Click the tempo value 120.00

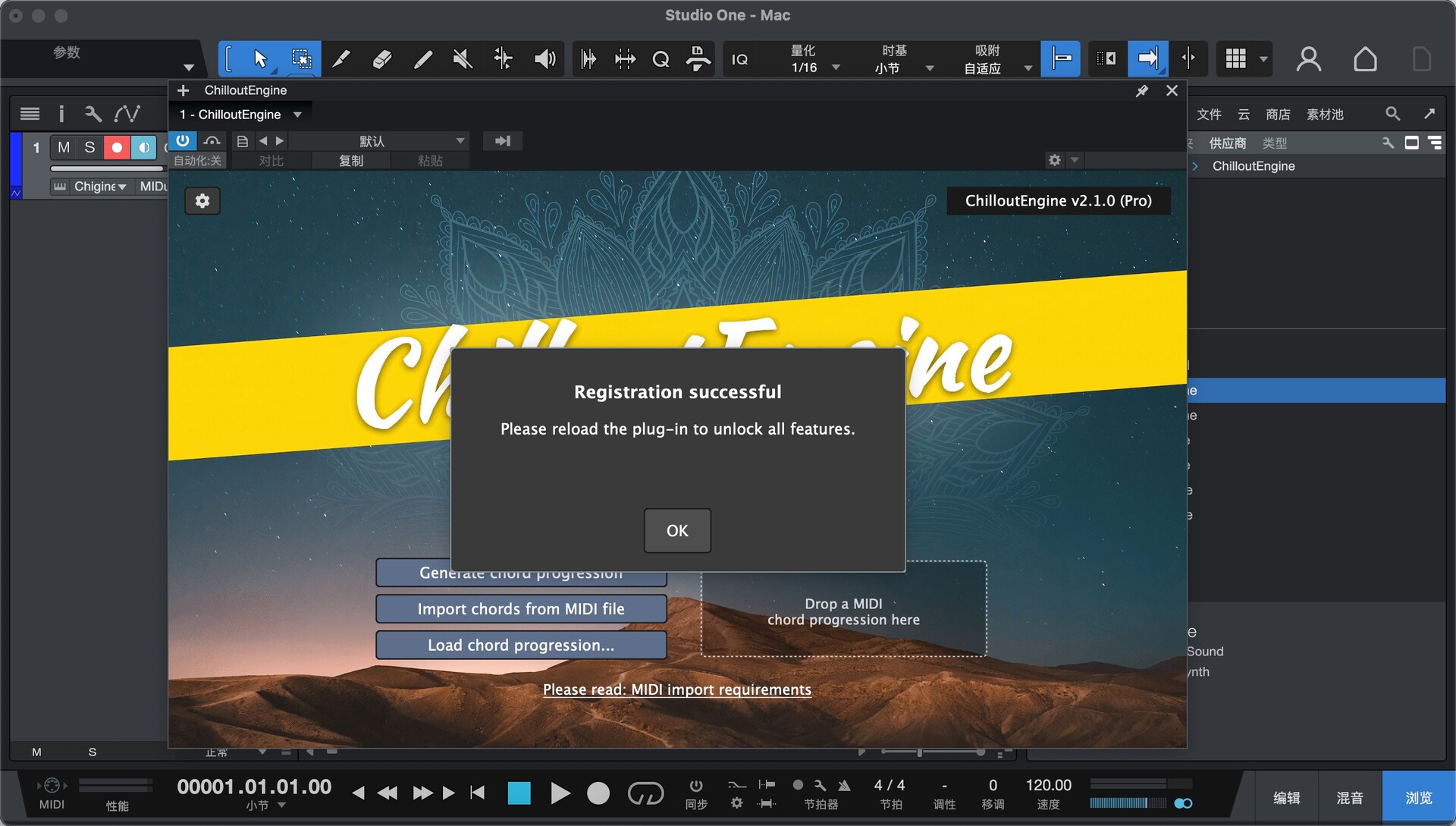coord(1048,785)
